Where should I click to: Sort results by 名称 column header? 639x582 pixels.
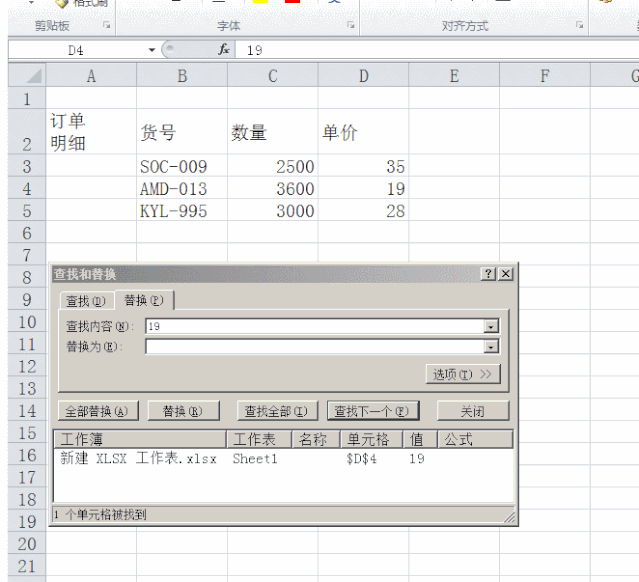[x=316, y=439]
